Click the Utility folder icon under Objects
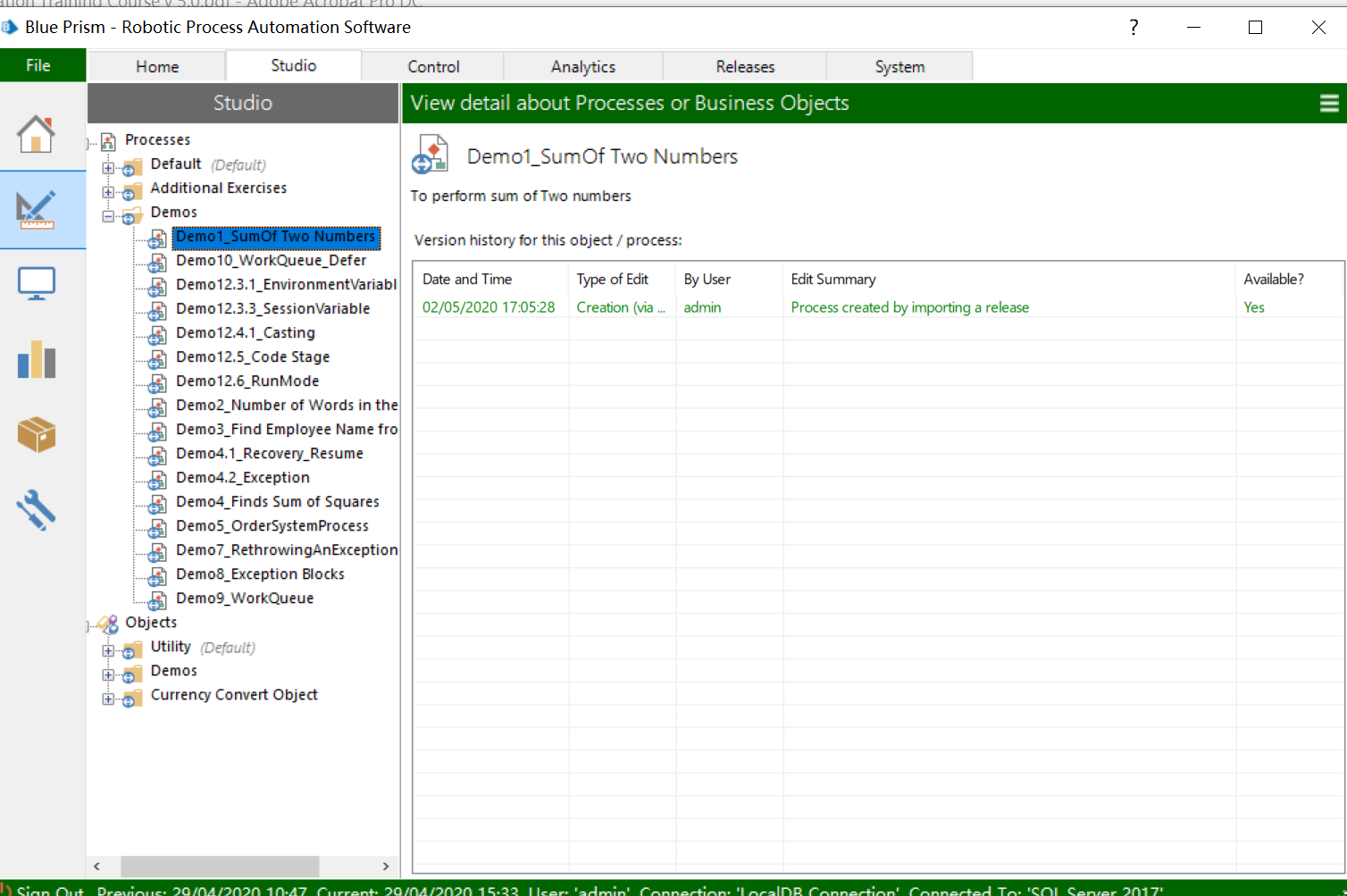Viewport: 1347px width, 896px height. pos(132,649)
